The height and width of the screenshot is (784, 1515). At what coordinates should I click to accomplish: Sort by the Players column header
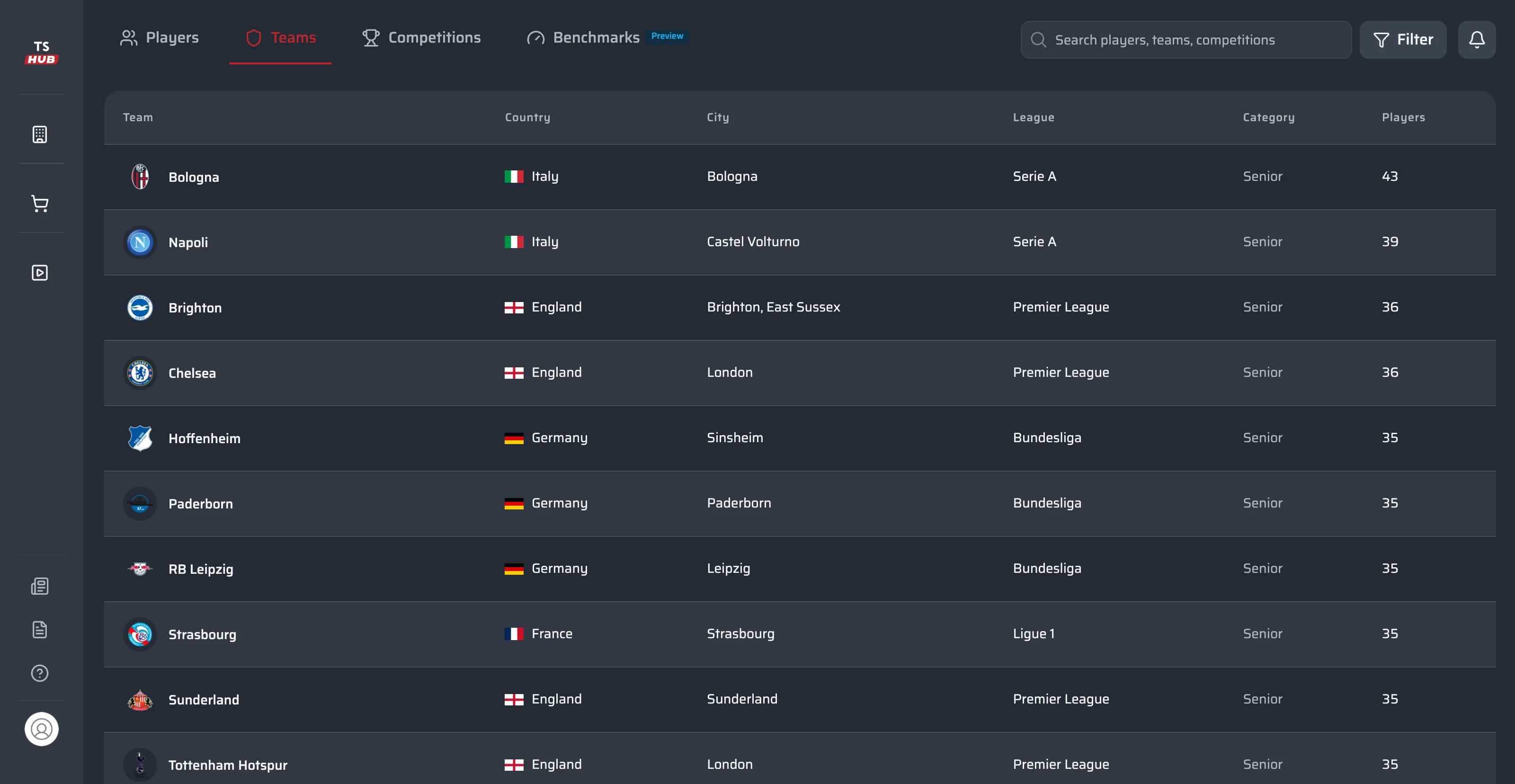pyautogui.click(x=1403, y=117)
